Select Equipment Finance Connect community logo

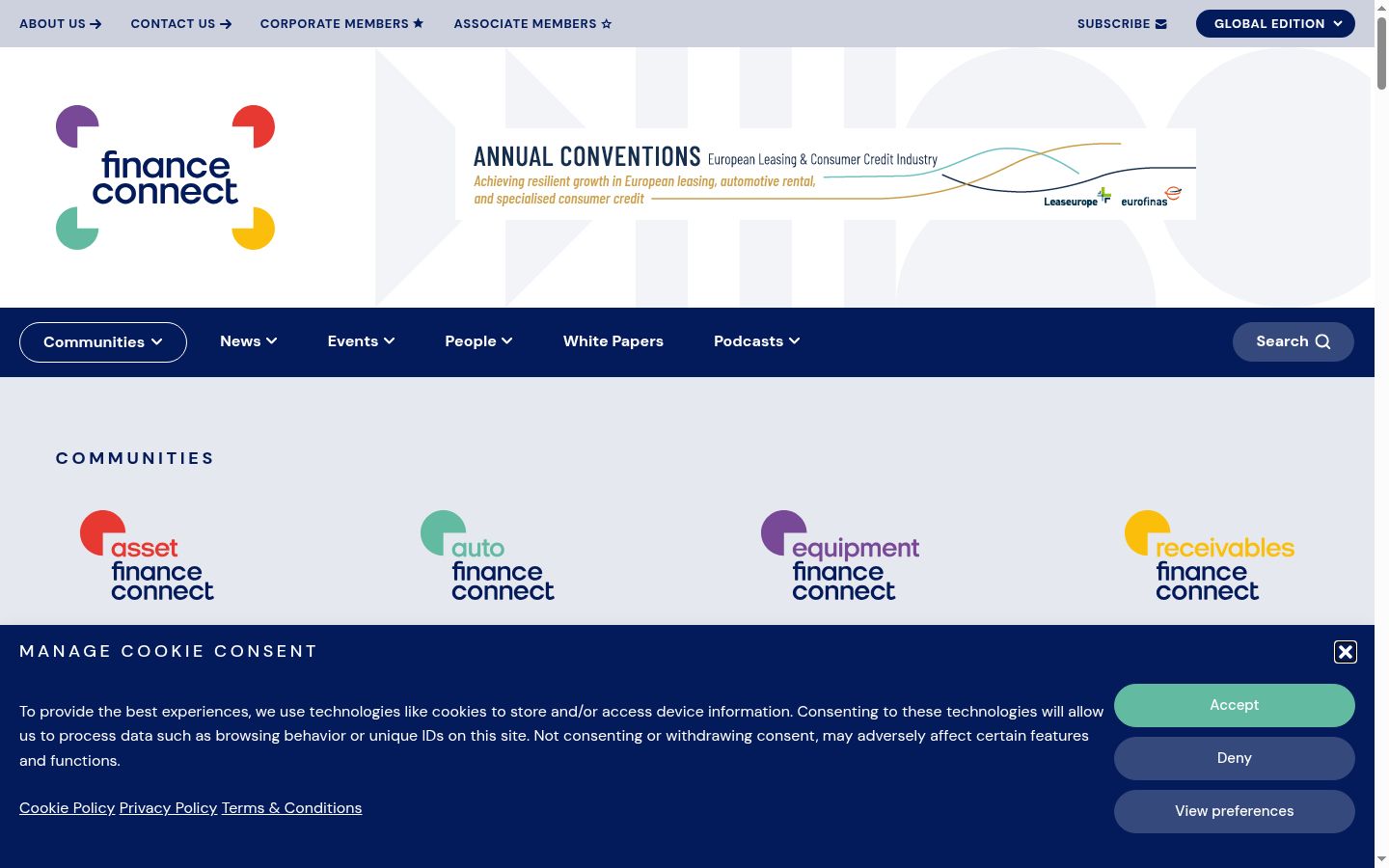coord(840,556)
